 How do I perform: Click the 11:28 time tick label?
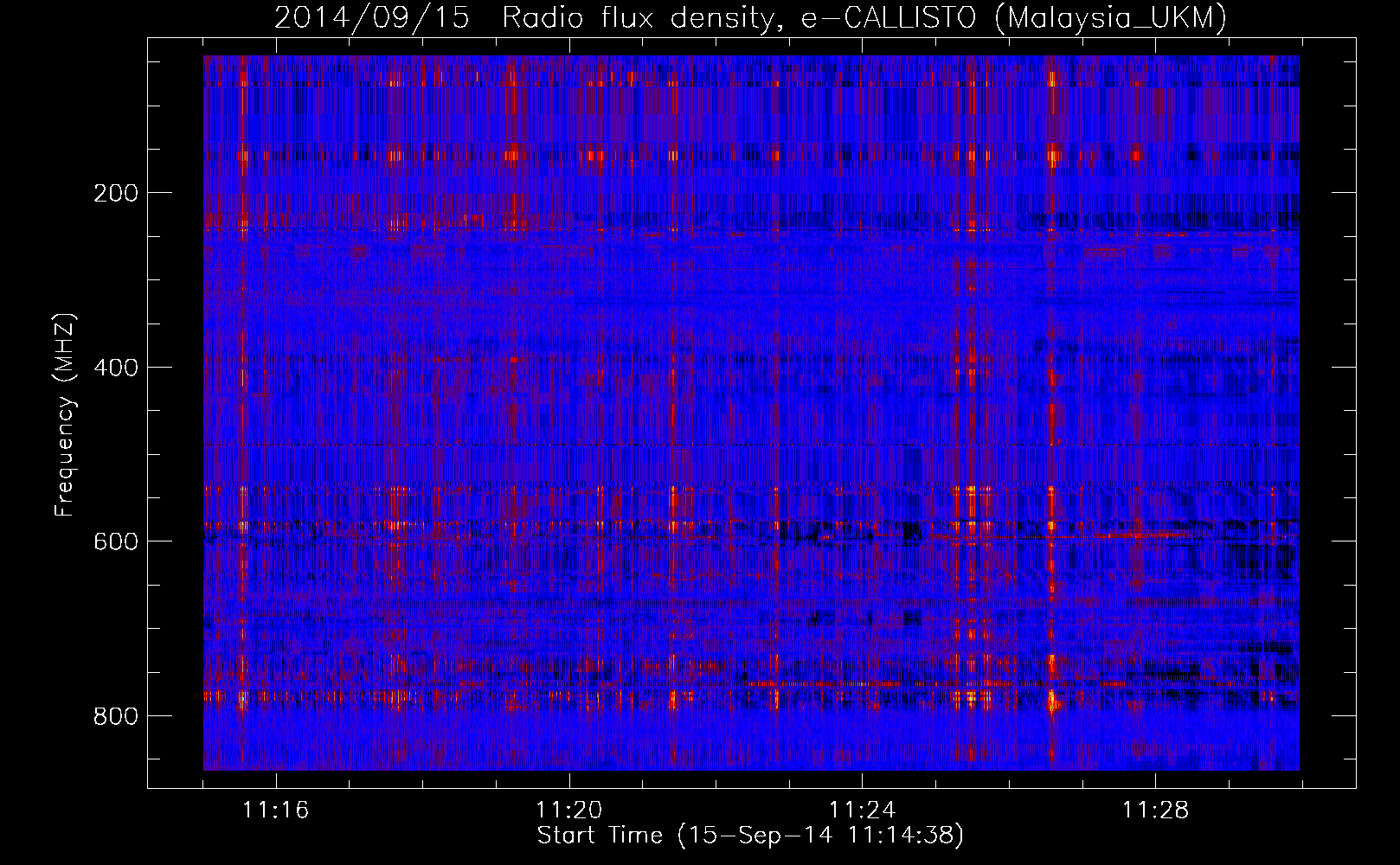1155,811
